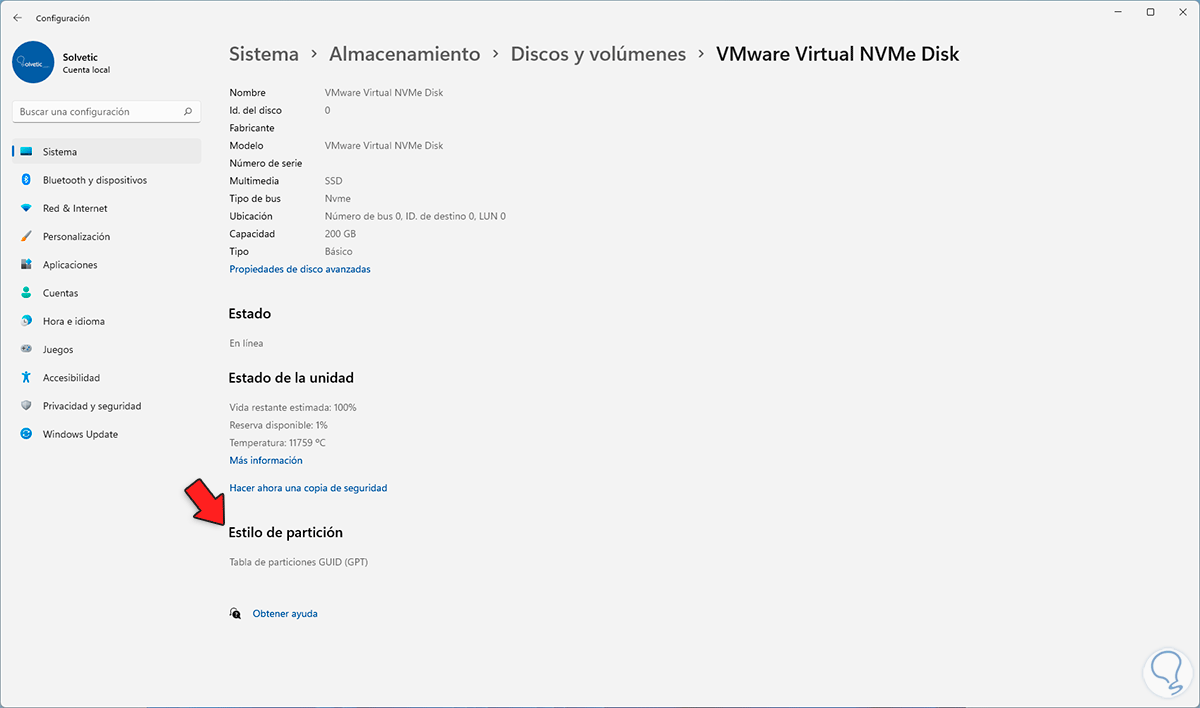Select the Multimedia value SSD

(333, 181)
